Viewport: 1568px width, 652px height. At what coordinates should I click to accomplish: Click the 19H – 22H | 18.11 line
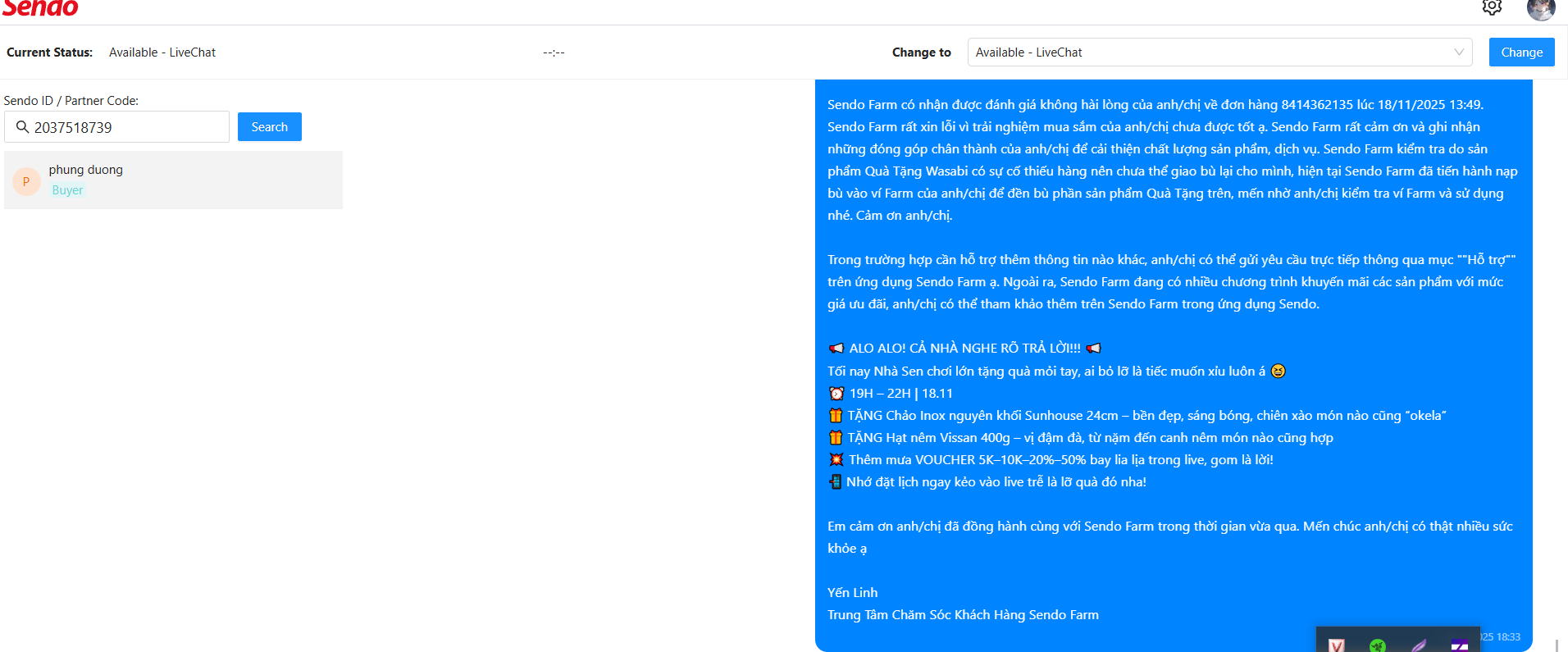[x=891, y=393]
